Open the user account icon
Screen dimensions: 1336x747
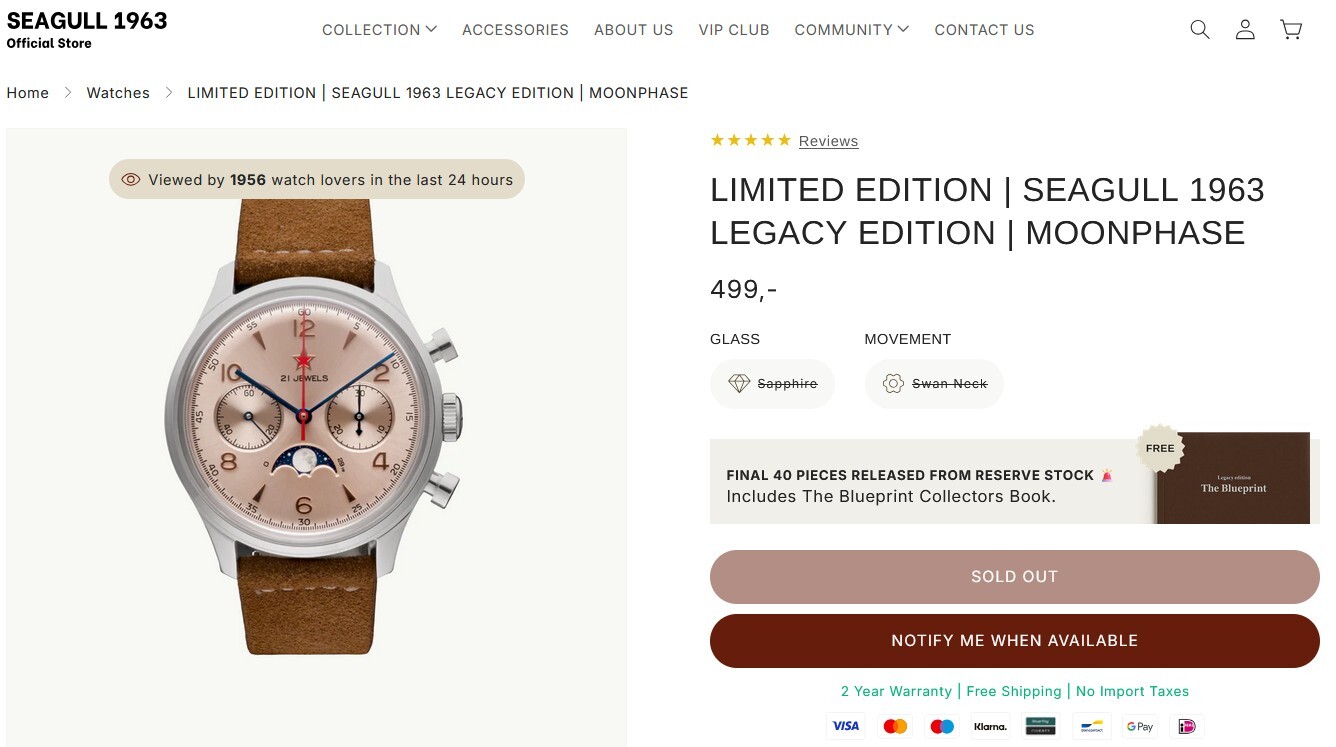[x=1245, y=30]
